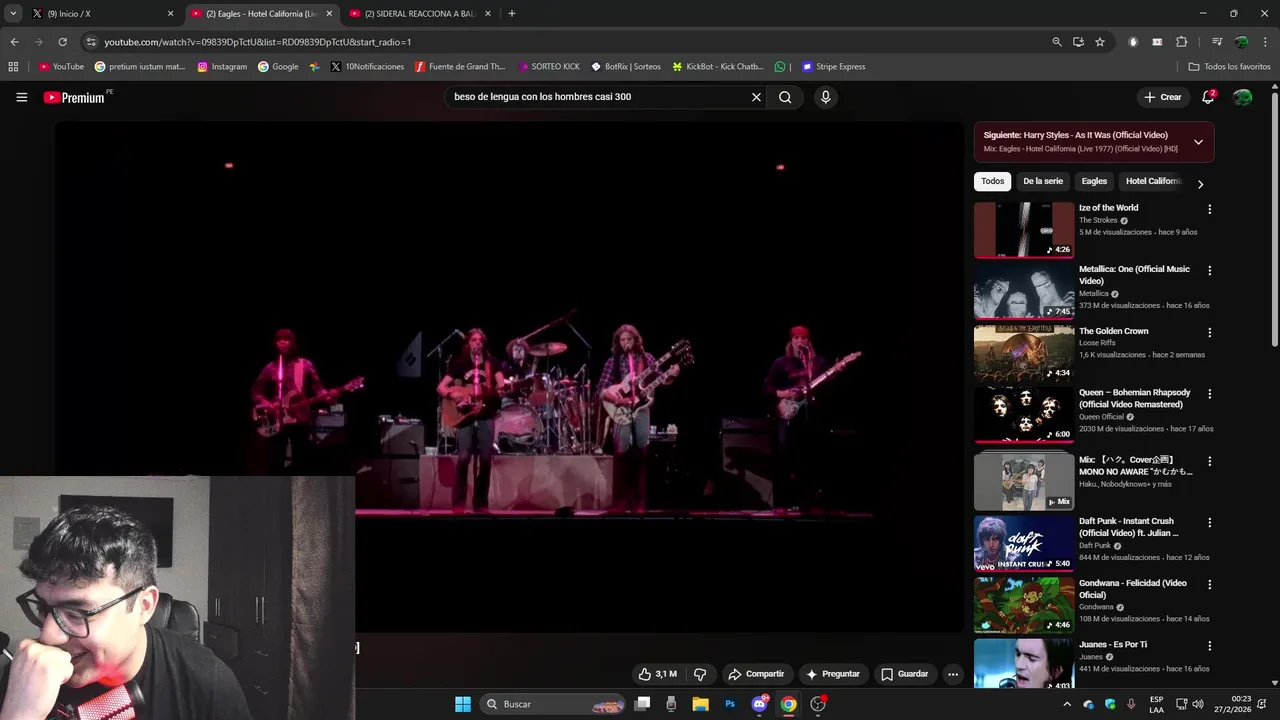Screen dimensions: 1280x720
Task: Start voice search with microphone icon
Action: point(825,97)
